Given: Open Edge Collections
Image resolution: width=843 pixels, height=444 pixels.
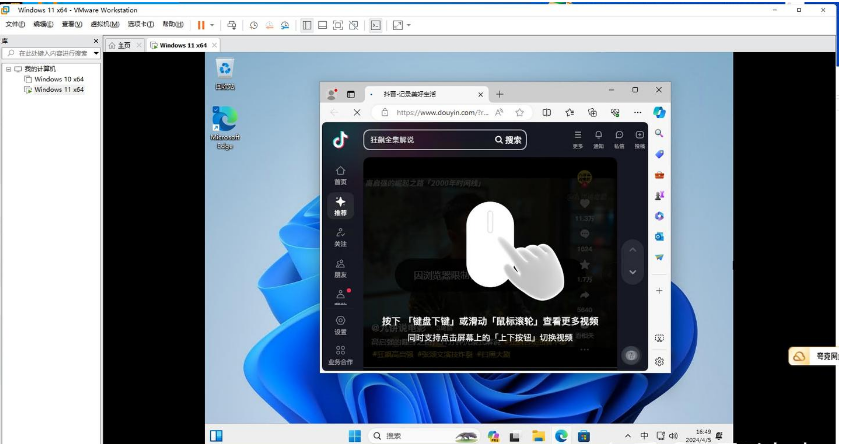Looking at the screenshot, I should pos(592,112).
